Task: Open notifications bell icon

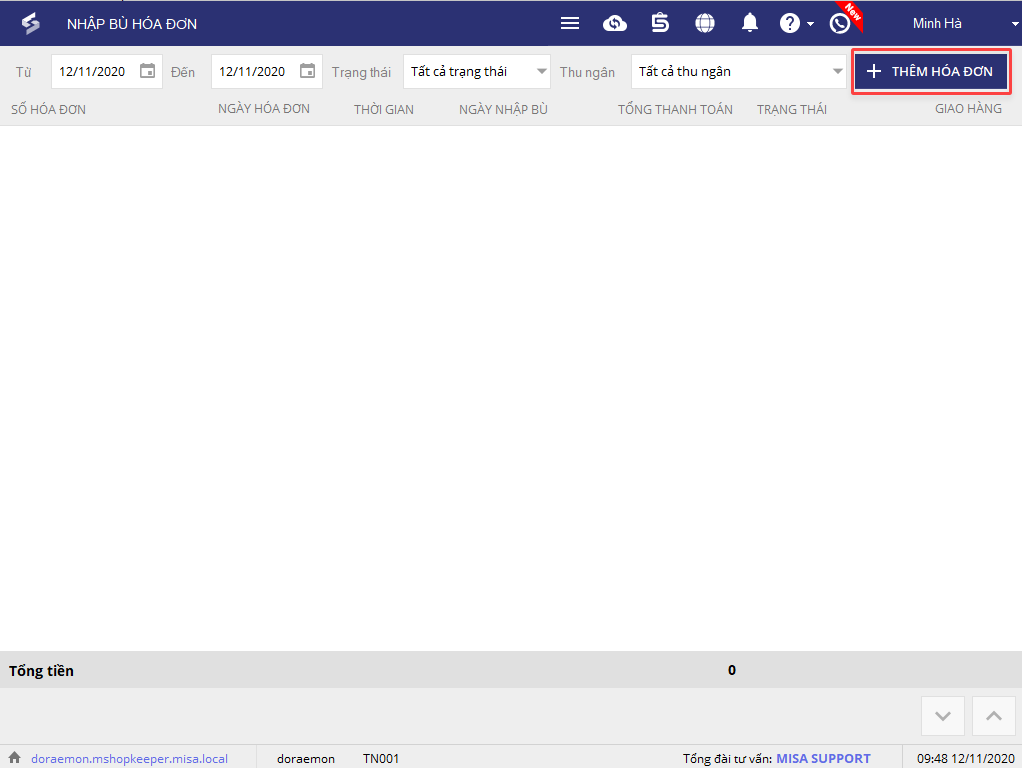Action: tap(750, 23)
